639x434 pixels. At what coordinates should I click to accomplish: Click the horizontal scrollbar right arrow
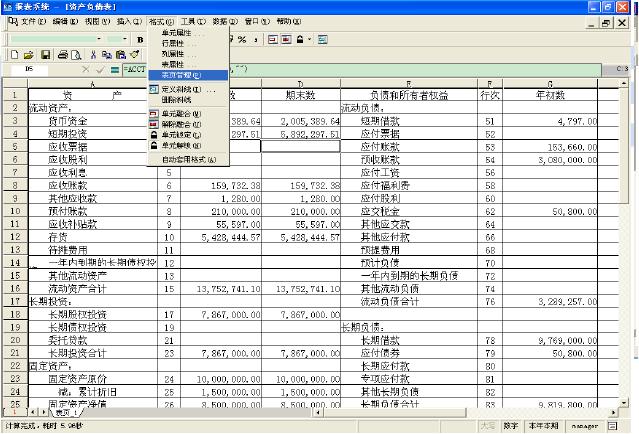(x=614, y=412)
